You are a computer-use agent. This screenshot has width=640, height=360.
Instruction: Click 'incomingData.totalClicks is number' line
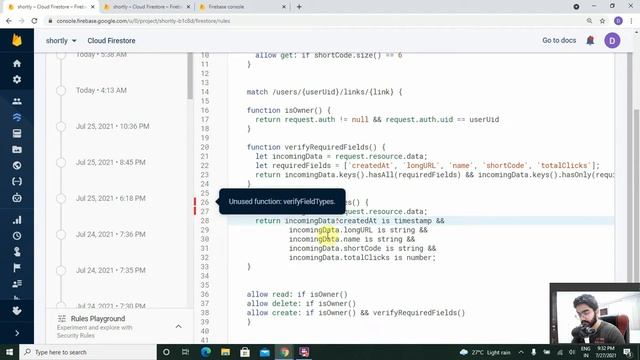pos(362,258)
